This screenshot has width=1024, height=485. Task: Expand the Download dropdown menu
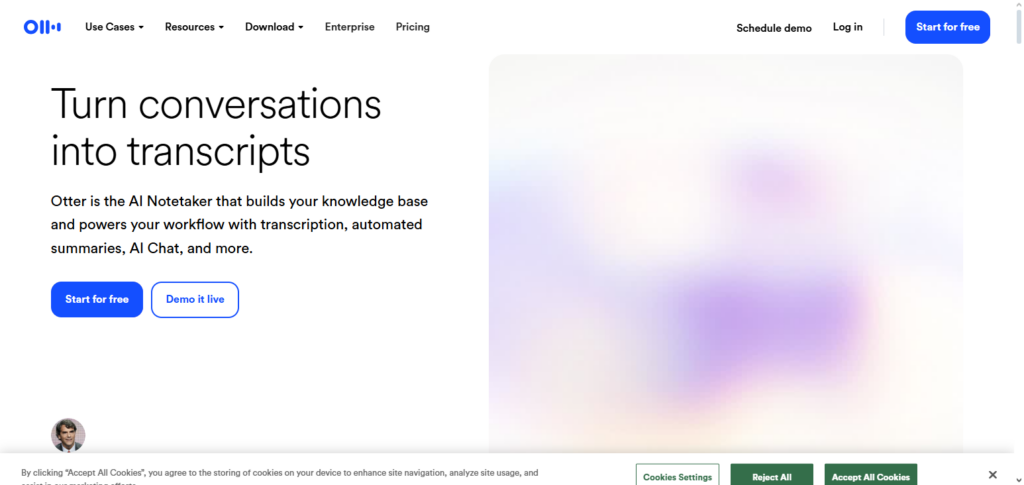coord(274,27)
